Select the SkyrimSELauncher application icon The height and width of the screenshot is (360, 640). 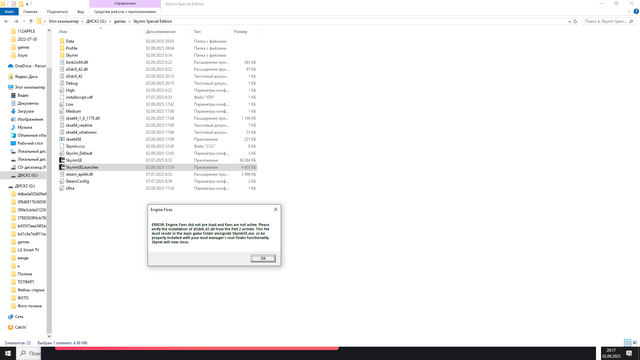click(x=62, y=167)
